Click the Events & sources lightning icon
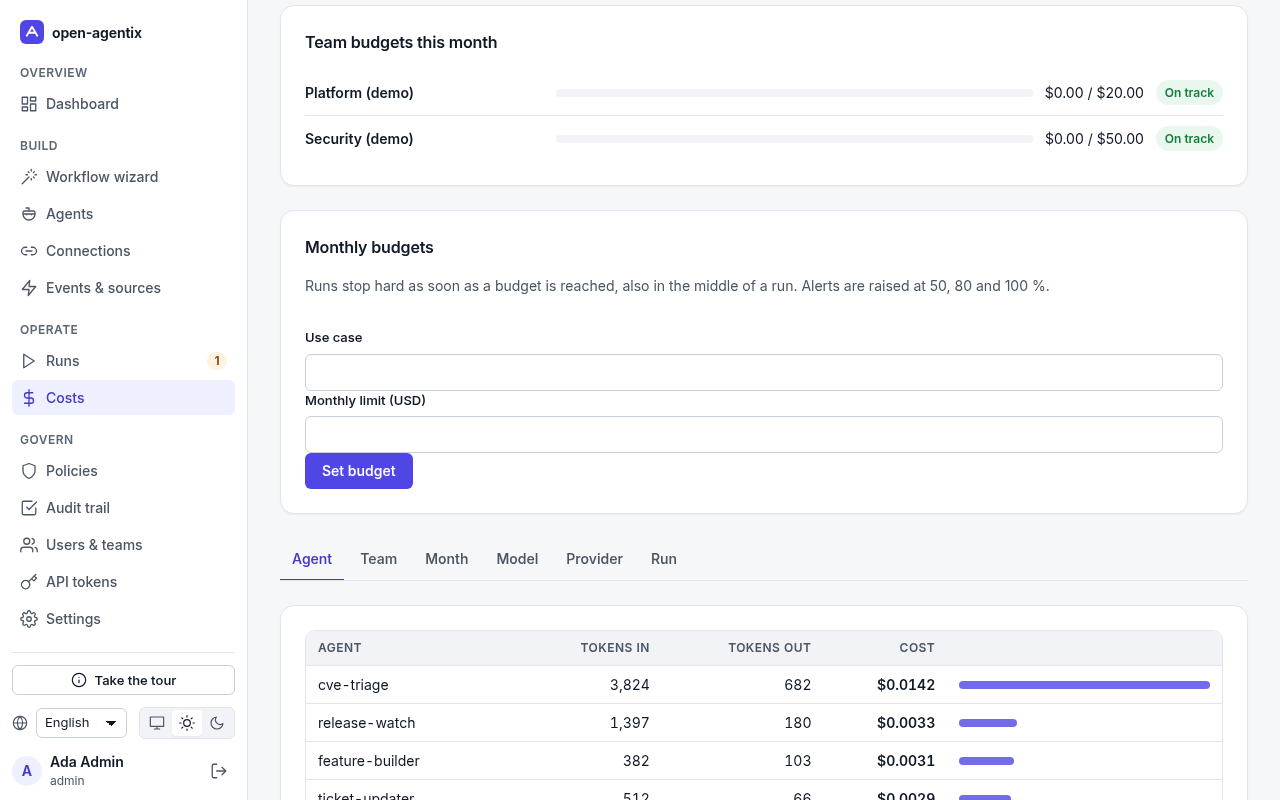 [29, 288]
